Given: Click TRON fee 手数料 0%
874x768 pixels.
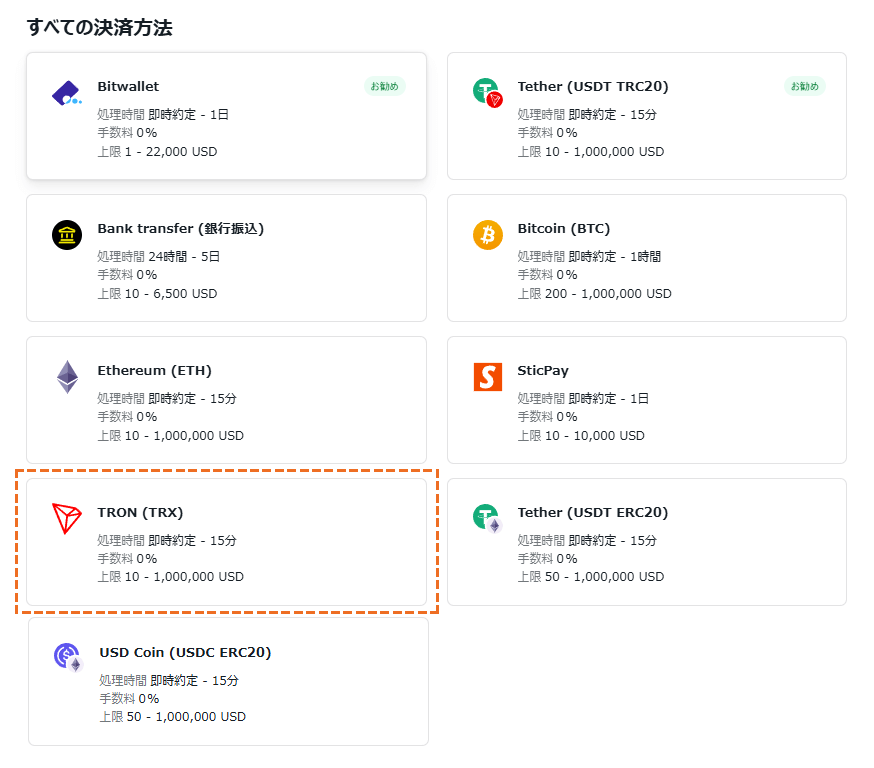Looking at the screenshot, I should click(127, 558).
